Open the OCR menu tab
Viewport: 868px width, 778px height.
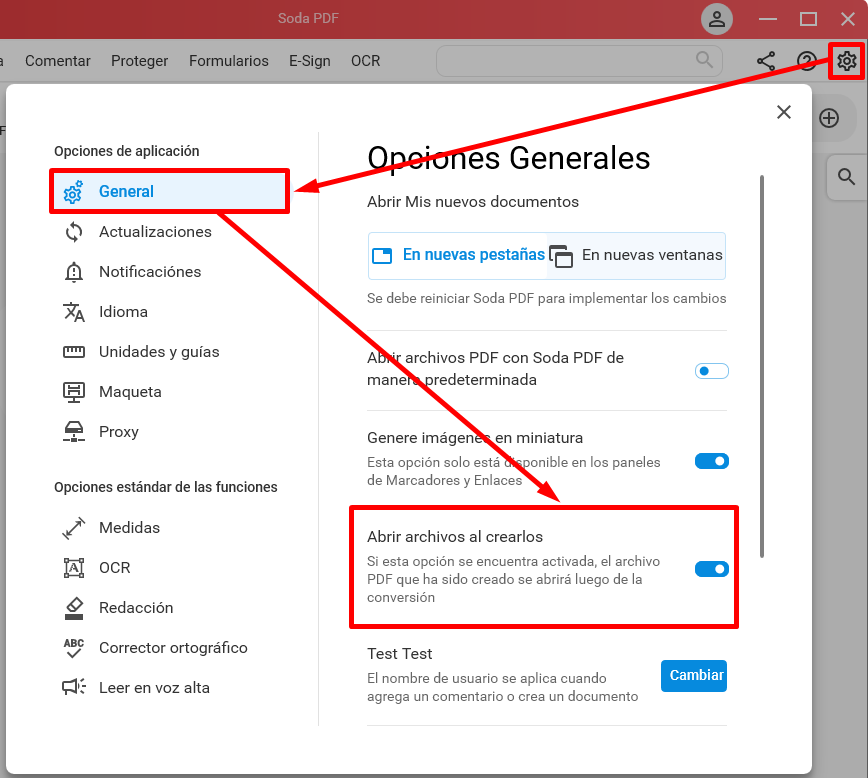tap(366, 61)
